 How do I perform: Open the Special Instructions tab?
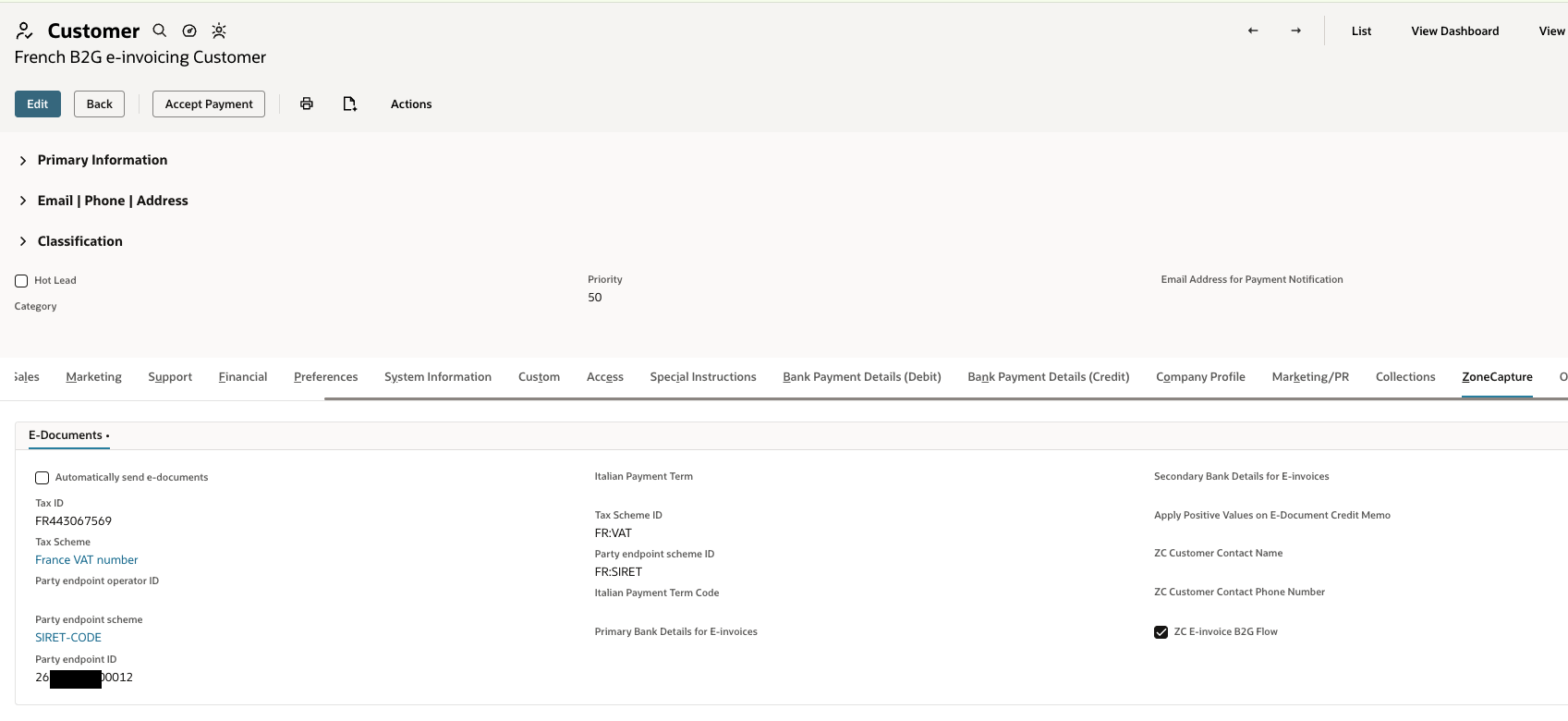coord(703,377)
